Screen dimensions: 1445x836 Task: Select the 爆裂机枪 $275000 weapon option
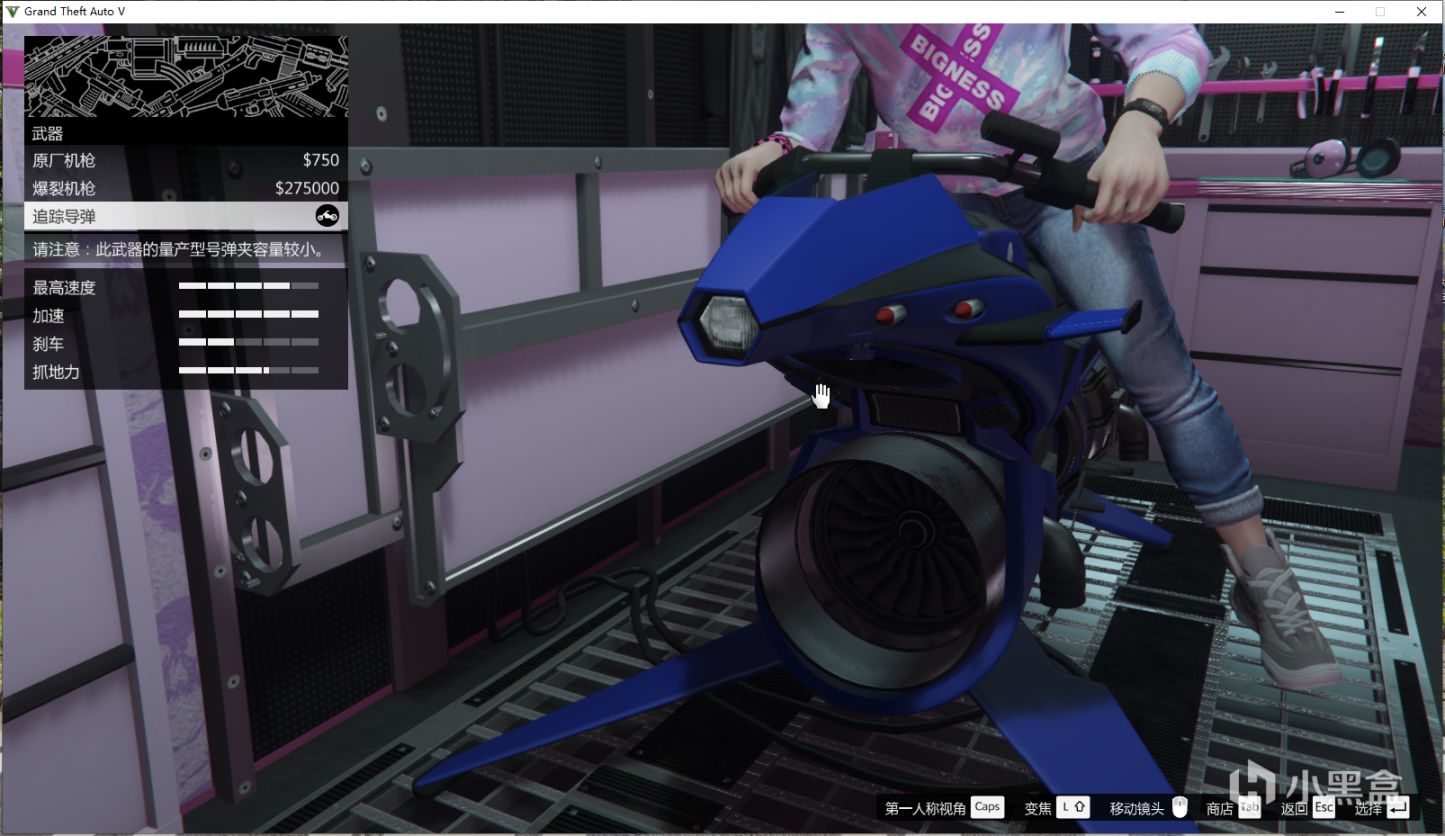coord(186,188)
